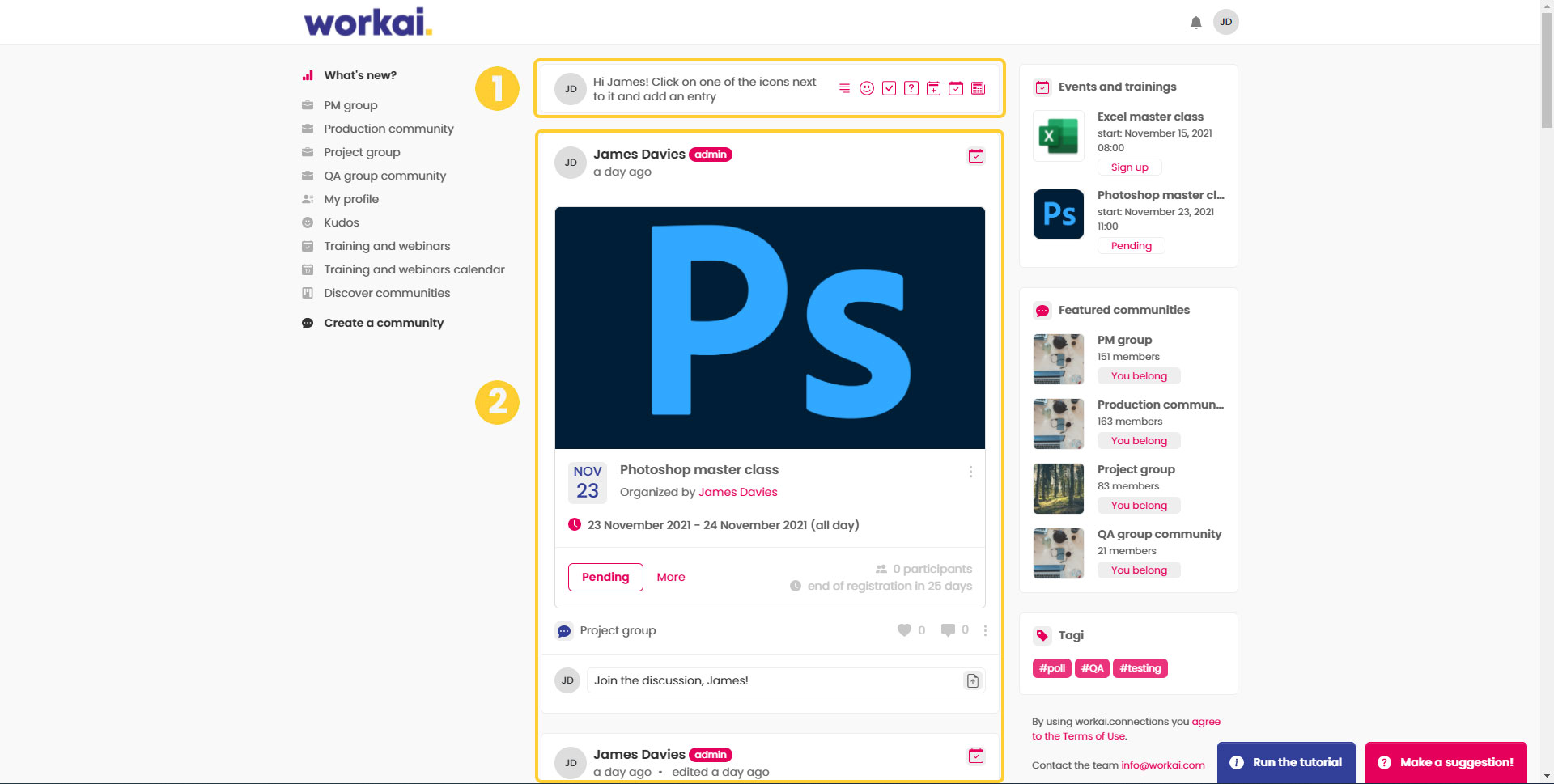Click Project group link below the post
Image resolution: width=1554 pixels, height=784 pixels.
(618, 630)
